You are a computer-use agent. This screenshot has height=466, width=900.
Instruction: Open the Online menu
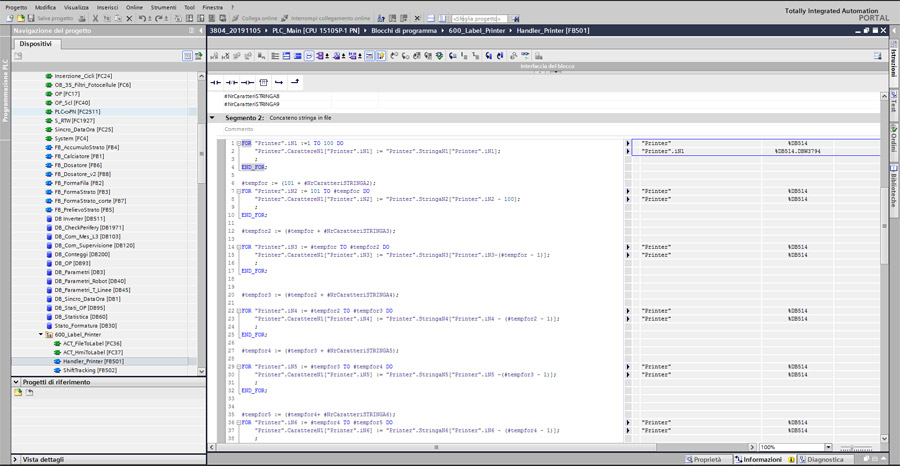pos(134,7)
